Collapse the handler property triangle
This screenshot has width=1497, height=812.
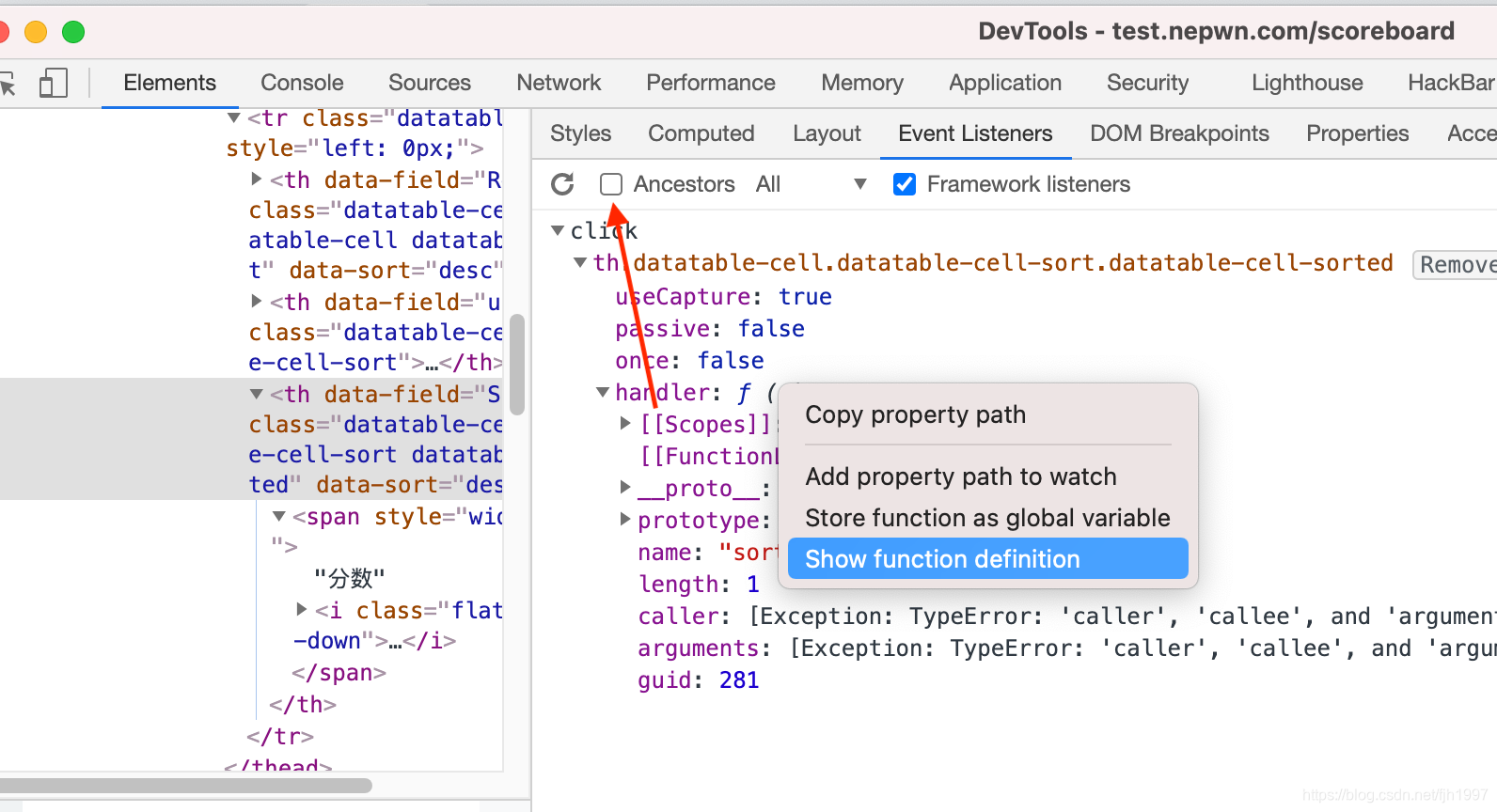click(x=603, y=392)
